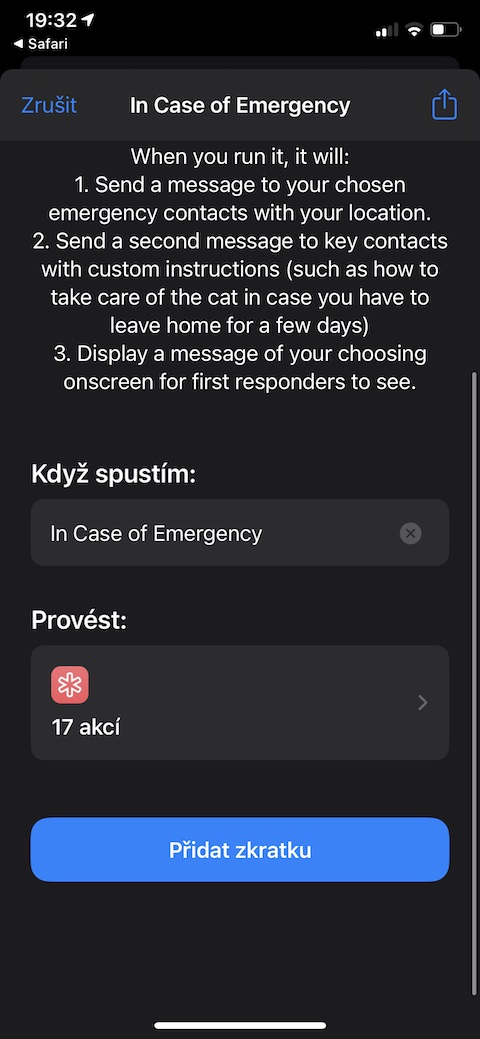Tap the Když spustím: heading
Image resolution: width=480 pixels, height=1039 pixels.
coord(113,474)
